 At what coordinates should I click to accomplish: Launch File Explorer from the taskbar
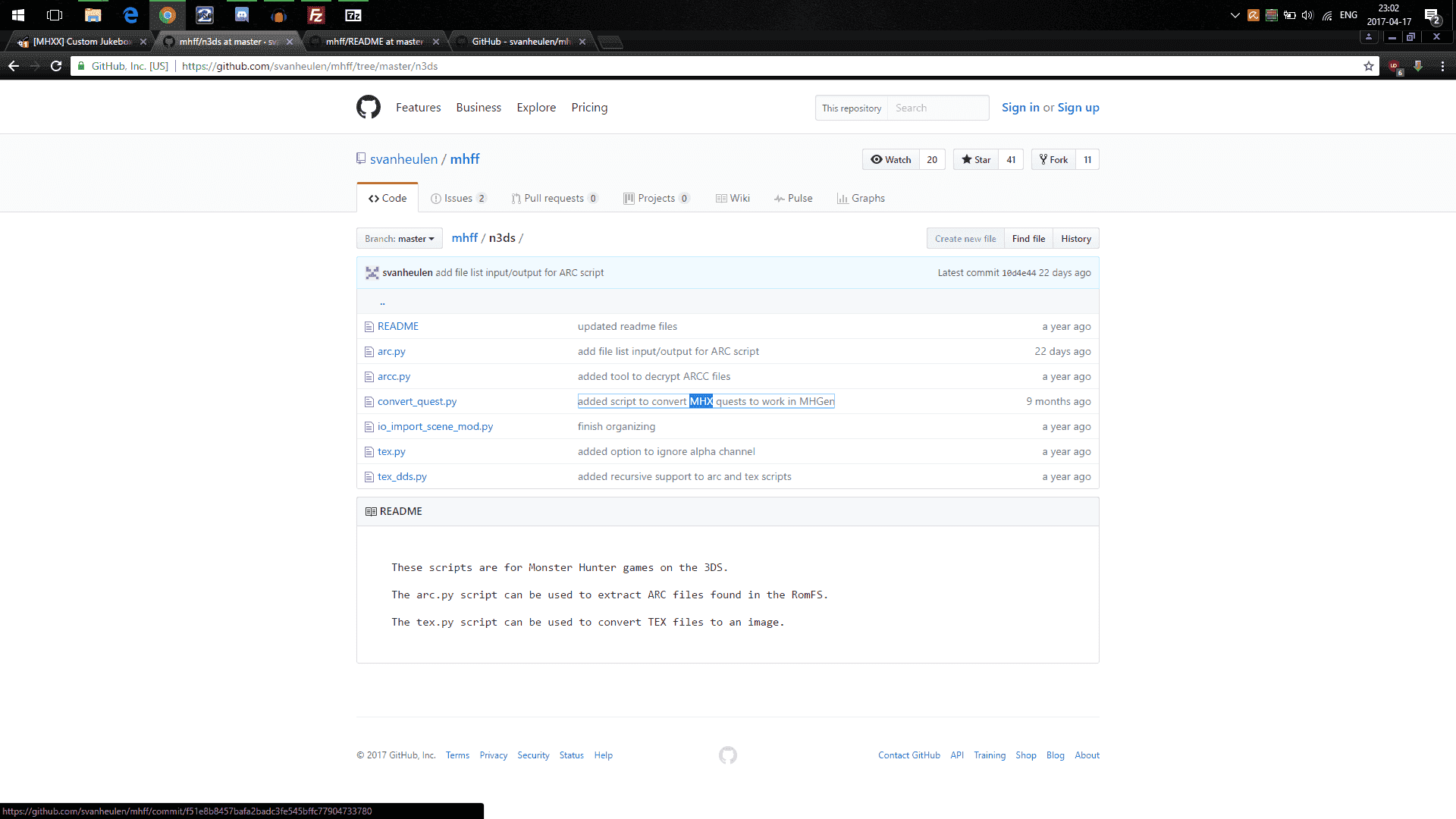(x=93, y=15)
